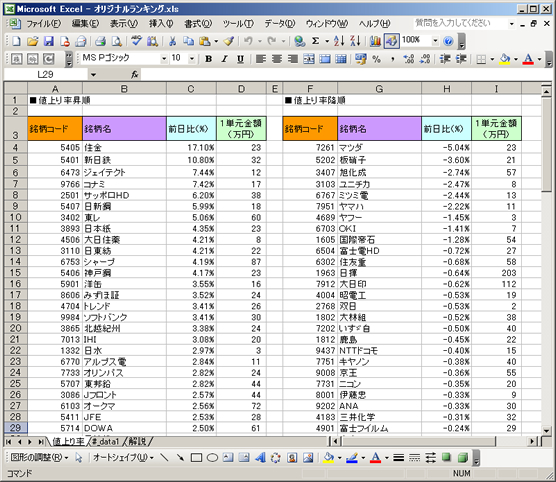
Task: Switch to the 解説 sheet tab
Action: 138,442
